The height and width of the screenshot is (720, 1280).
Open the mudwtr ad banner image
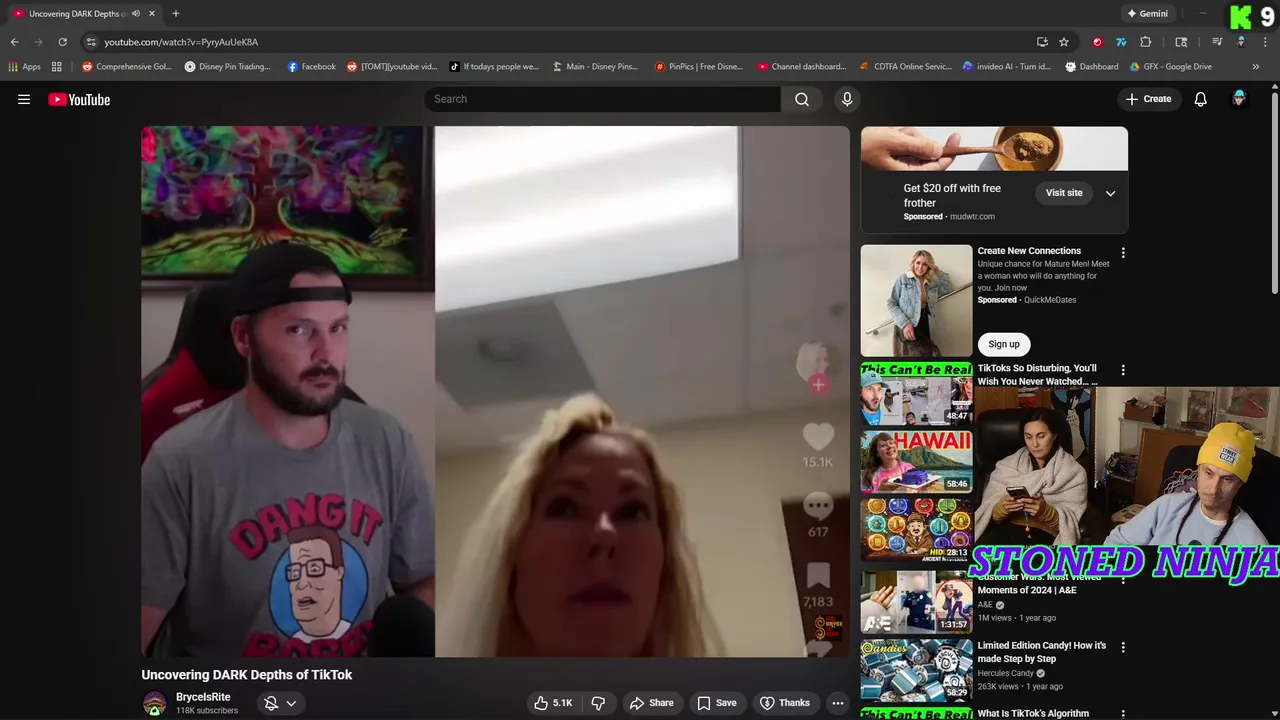click(994, 149)
